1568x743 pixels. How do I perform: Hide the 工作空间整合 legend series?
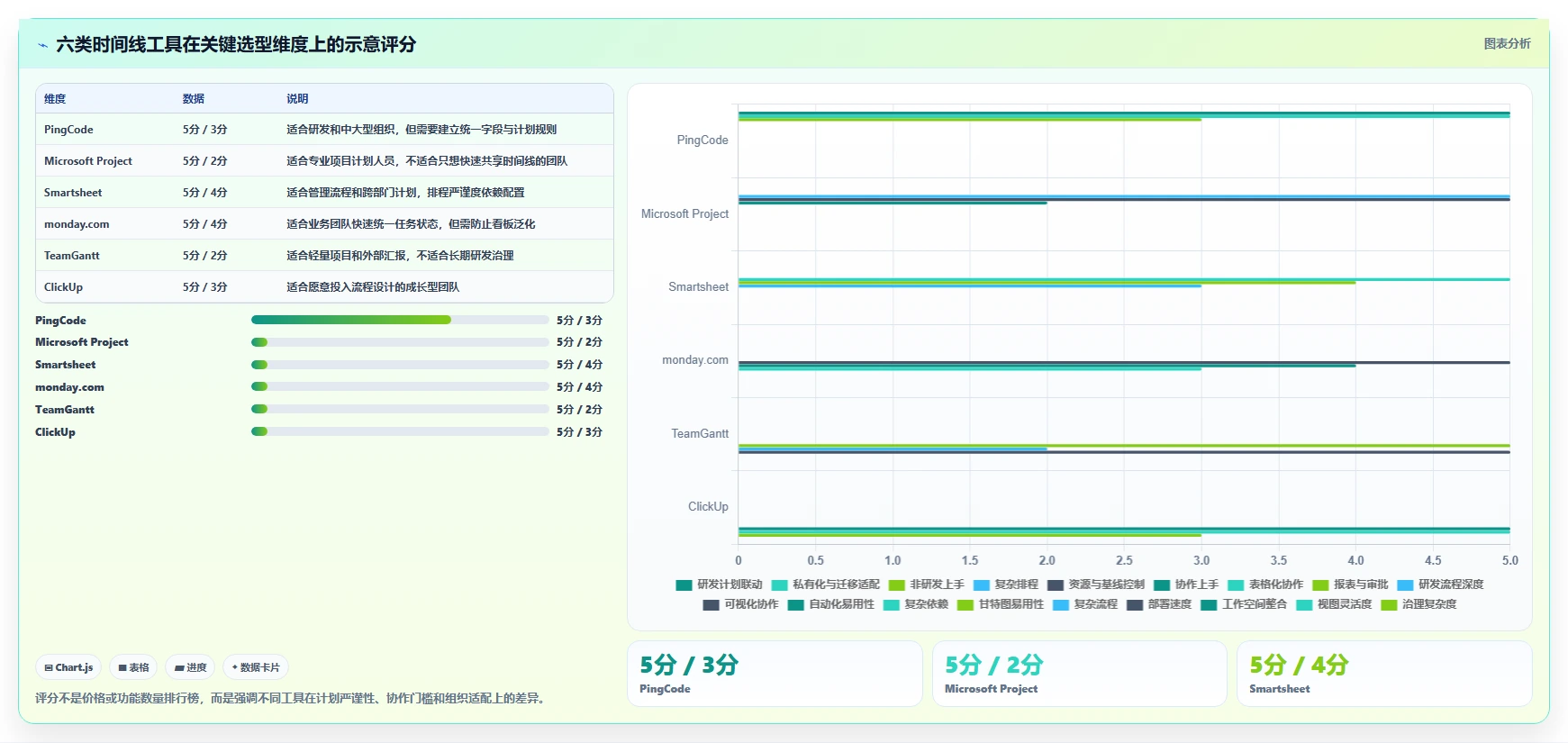[1243, 604]
